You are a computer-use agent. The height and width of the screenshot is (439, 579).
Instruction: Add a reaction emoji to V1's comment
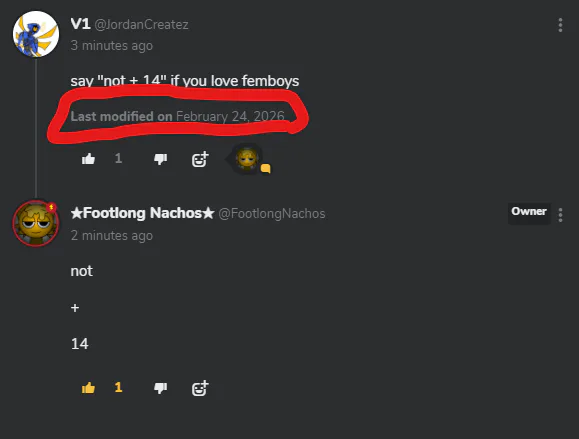[x=200, y=160]
